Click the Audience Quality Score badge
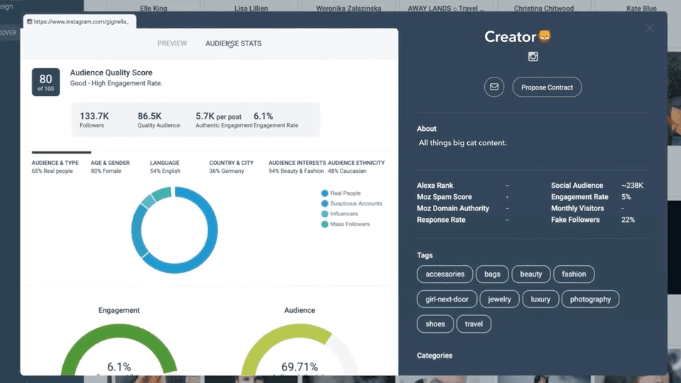 [46, 82]
